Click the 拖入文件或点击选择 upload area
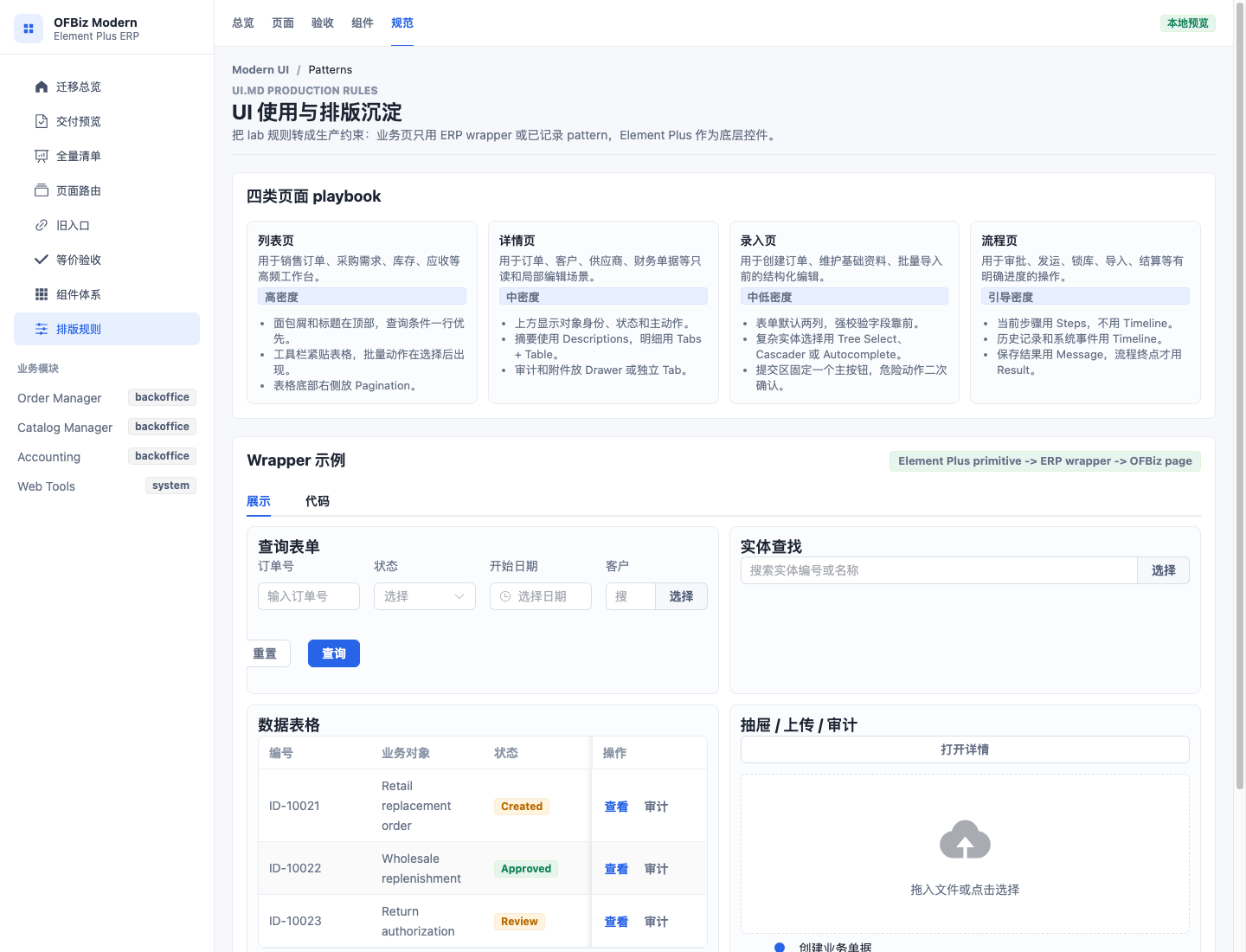 click(x=965, y=853)
